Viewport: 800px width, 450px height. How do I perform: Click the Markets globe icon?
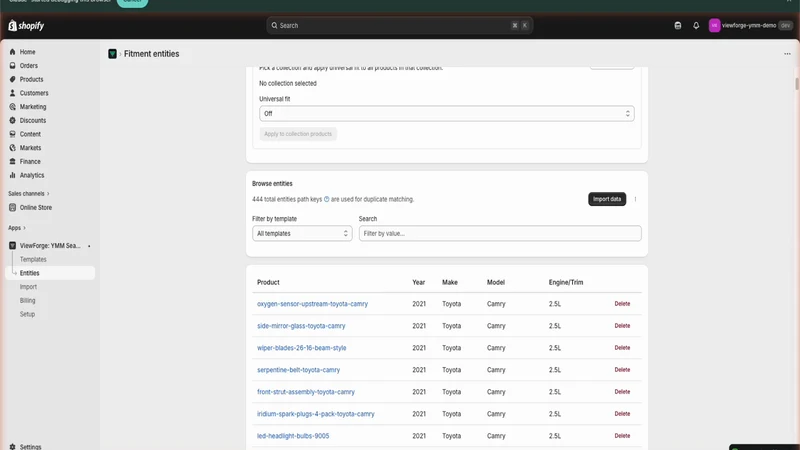click(x=13, y=148)
